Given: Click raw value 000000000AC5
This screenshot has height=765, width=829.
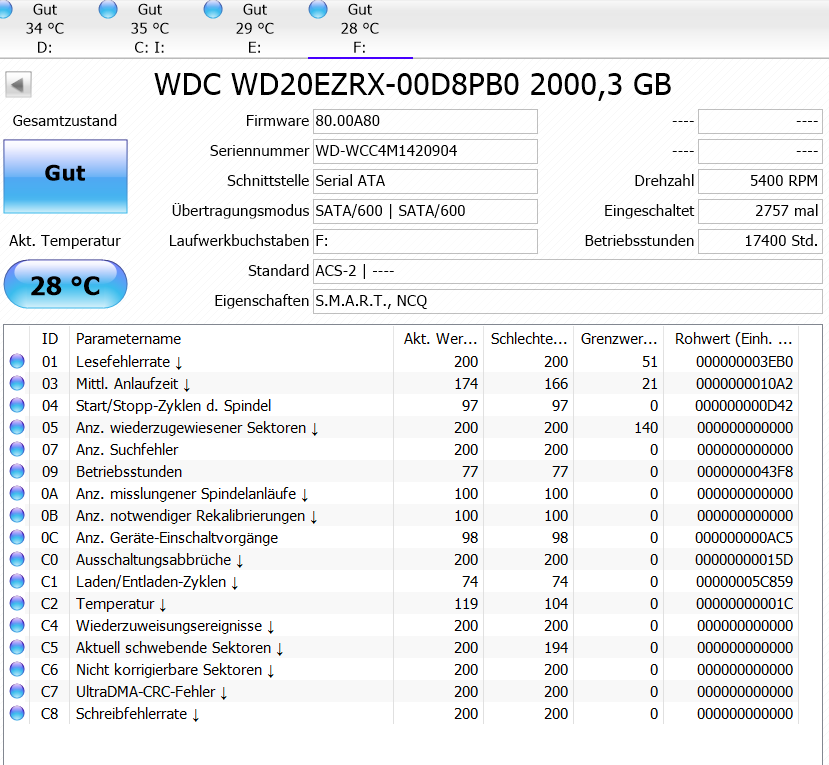Looking at the screenshot, I should (744, 538).
